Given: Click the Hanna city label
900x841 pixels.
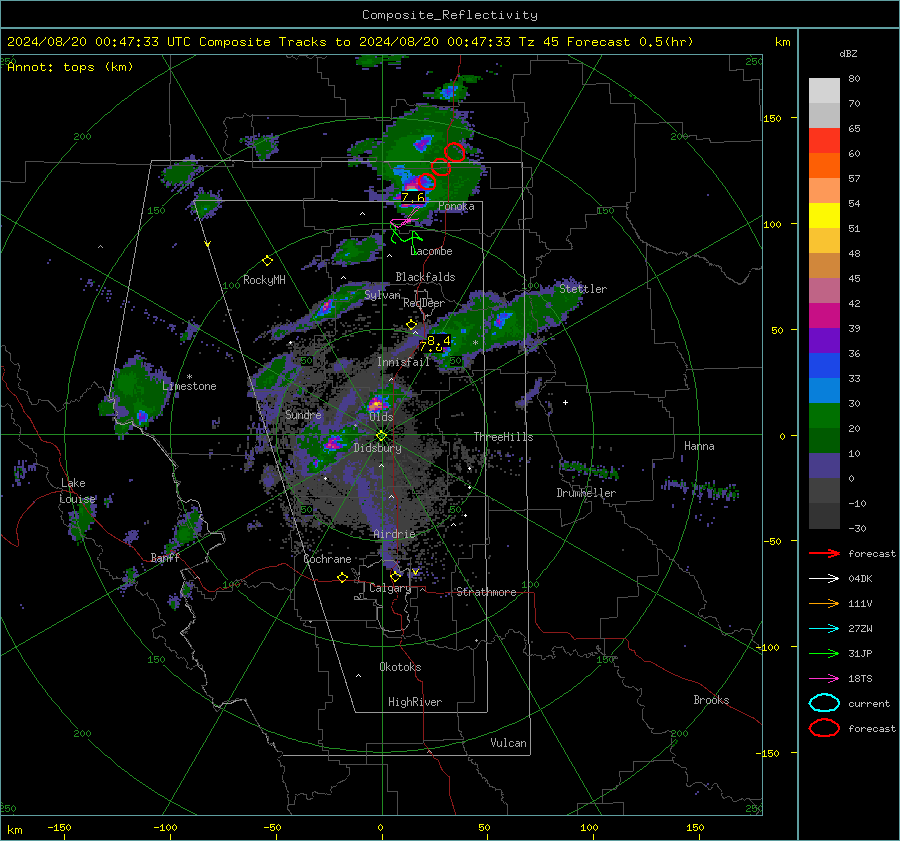Looking at the screenshot, I should 699,446.
